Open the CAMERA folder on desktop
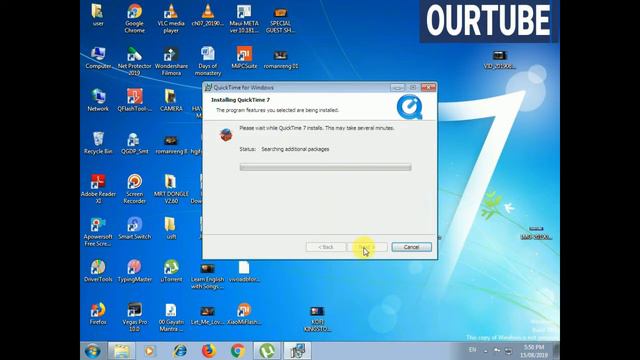The width and height of the screenshot is (640, 360). [x=171, y=100]
